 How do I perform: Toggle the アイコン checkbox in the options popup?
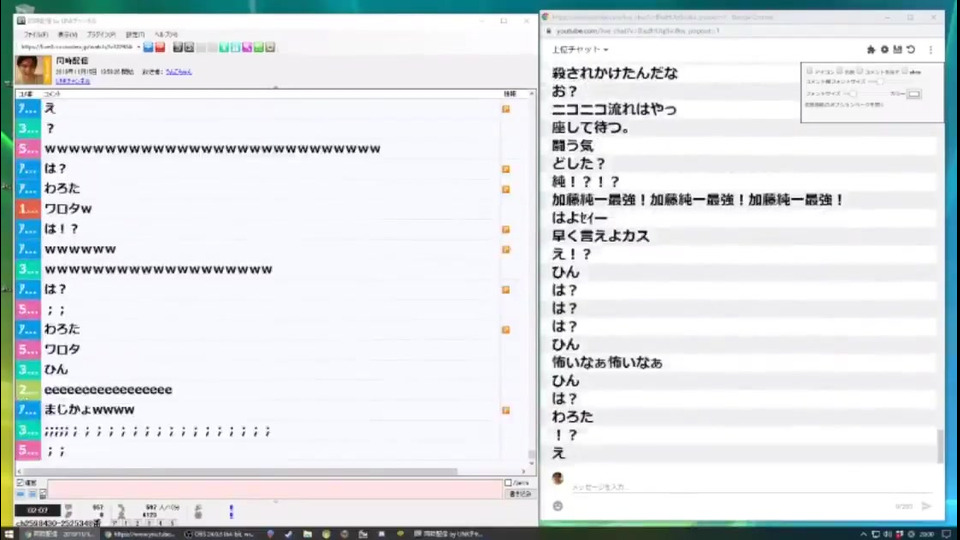coord(809,71)
